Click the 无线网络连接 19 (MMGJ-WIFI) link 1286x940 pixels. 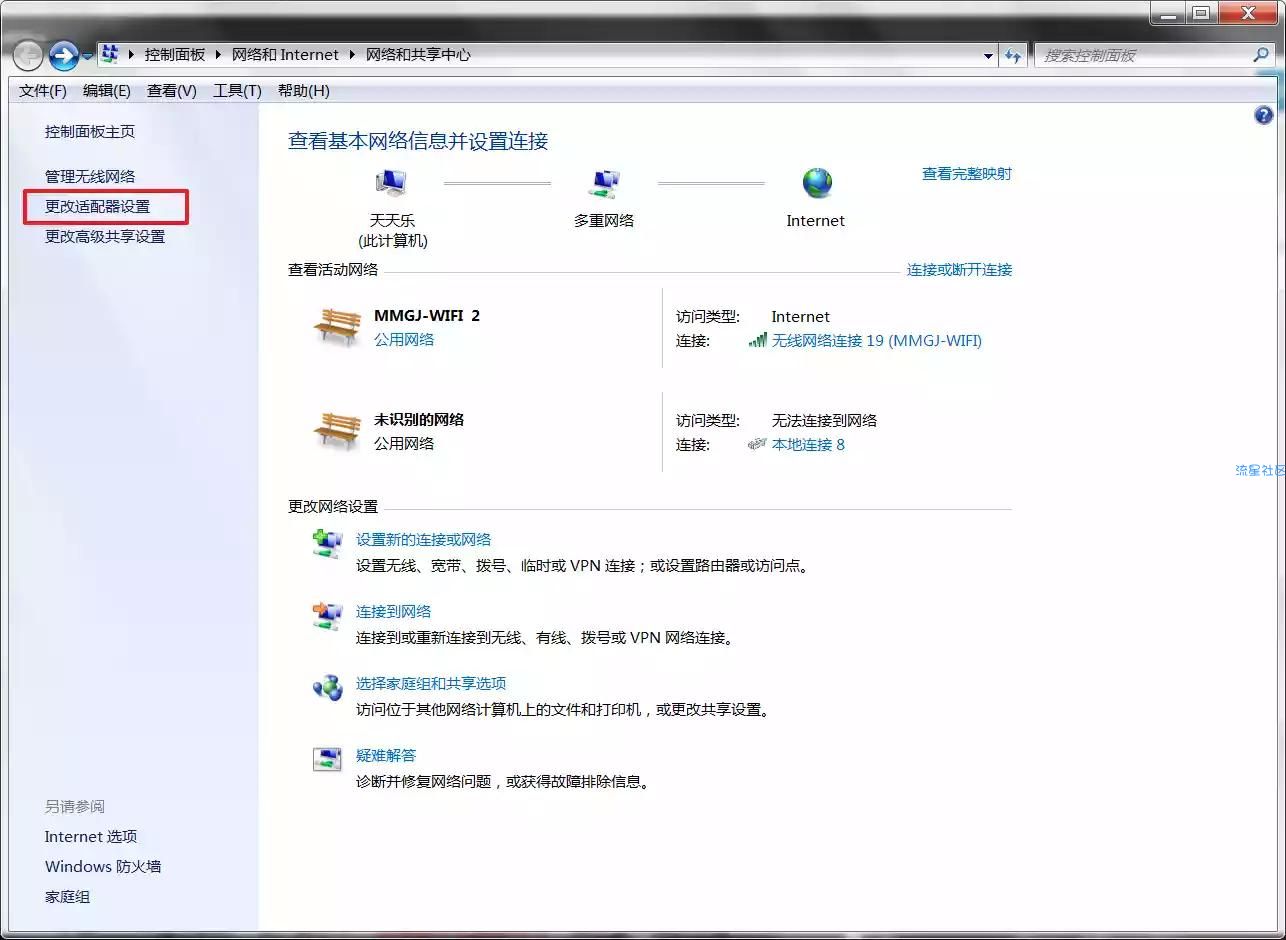[x=876, y=341]
